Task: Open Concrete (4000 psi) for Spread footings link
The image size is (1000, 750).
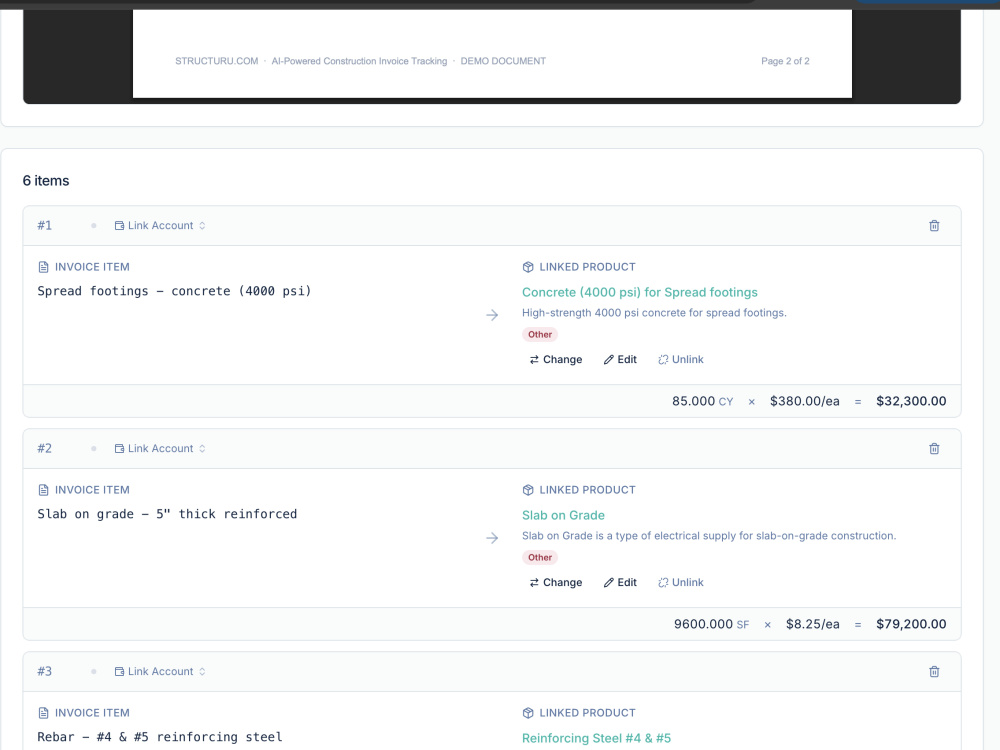Action: click(640, 293)
